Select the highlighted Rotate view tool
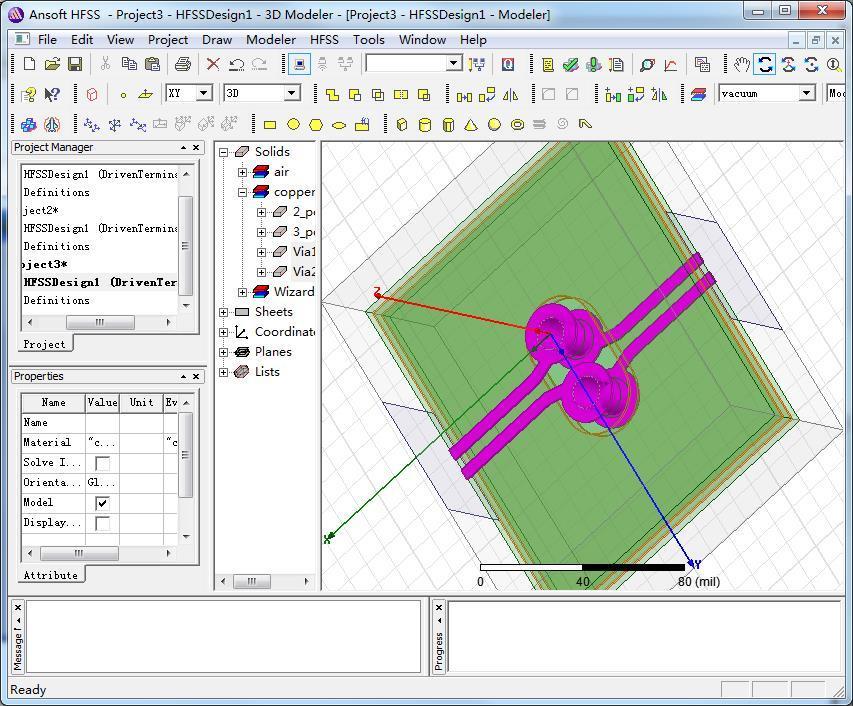This screenshot has width=853, height=706. 764,65
